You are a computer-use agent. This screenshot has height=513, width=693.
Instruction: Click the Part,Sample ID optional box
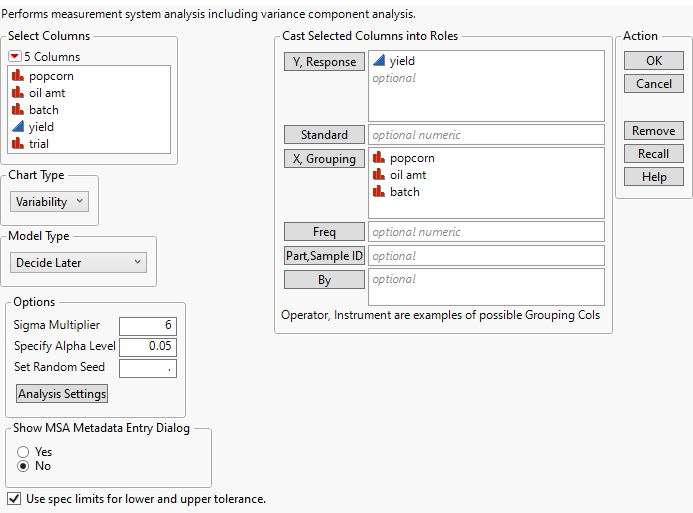486,255
